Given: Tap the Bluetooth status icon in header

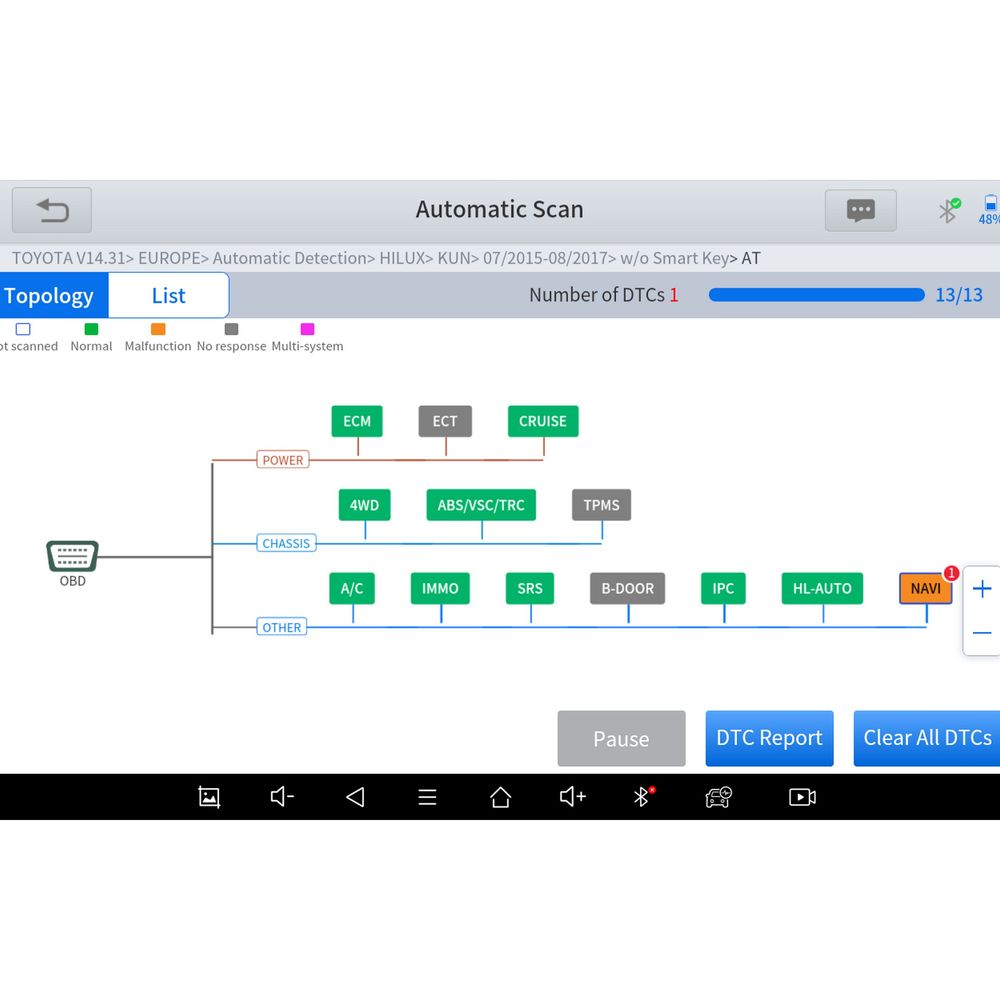Looking at the screenshot, I should coord(948,210).
